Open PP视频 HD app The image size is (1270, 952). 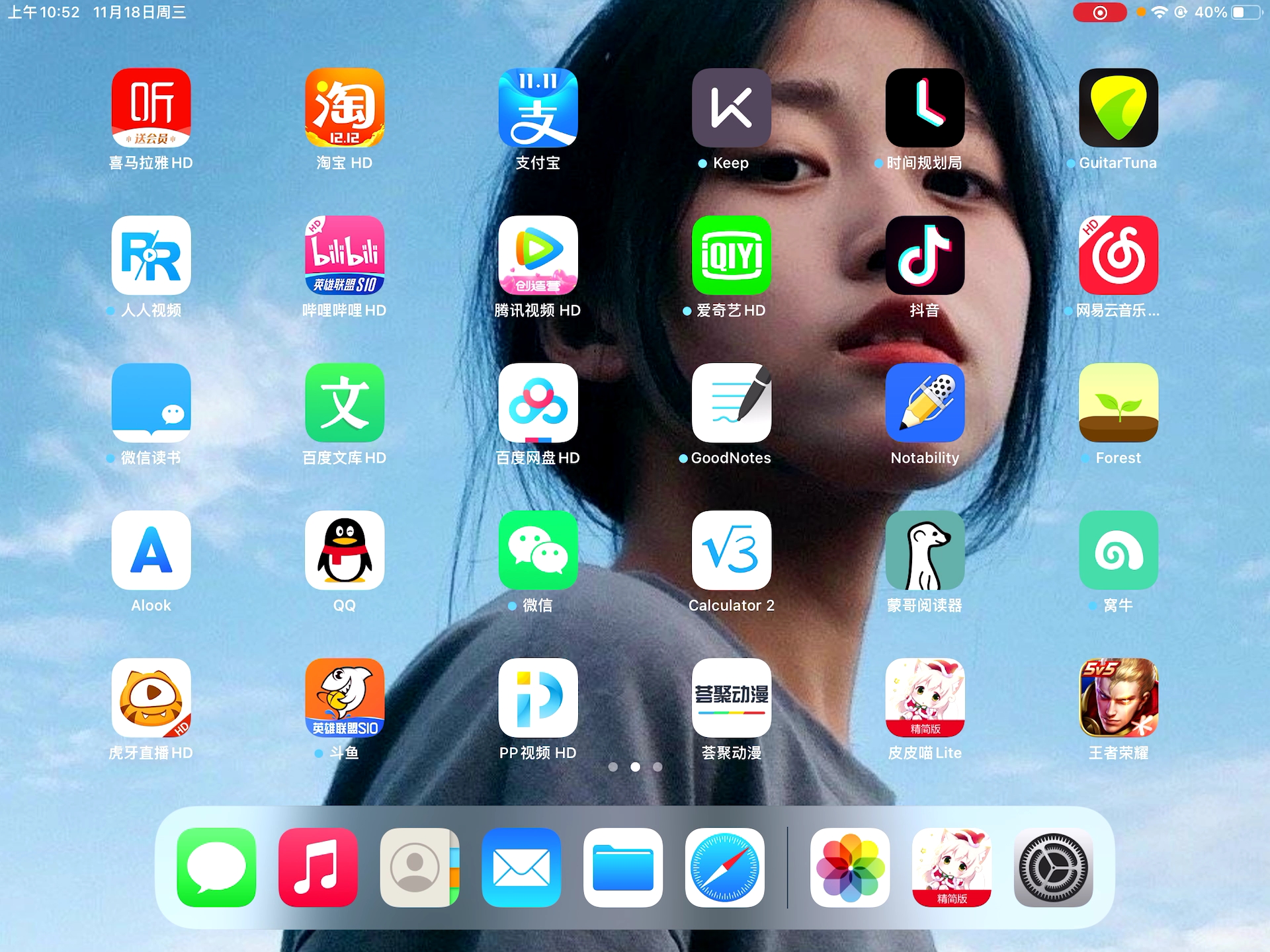(x=538, y=697)
